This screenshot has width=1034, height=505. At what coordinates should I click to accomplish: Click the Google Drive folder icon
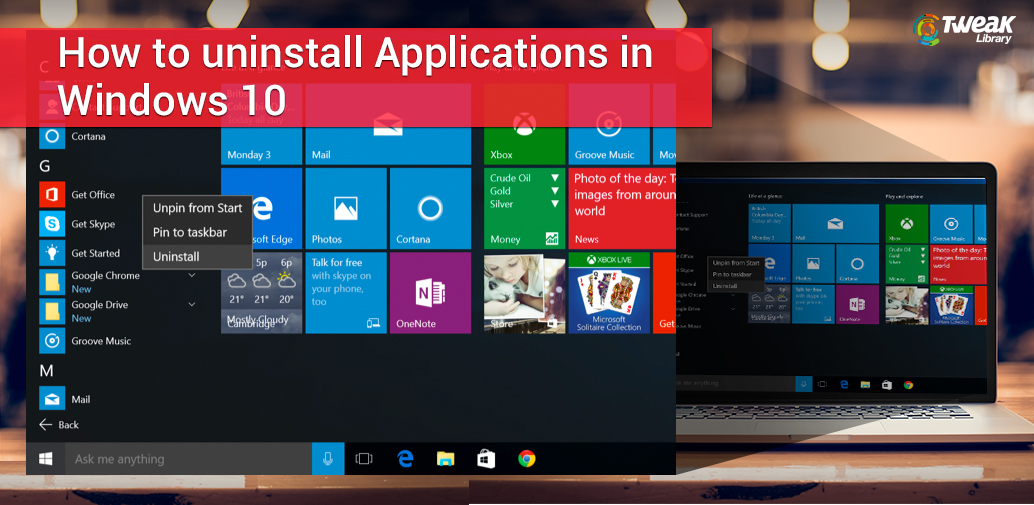[x=52, y=311]
